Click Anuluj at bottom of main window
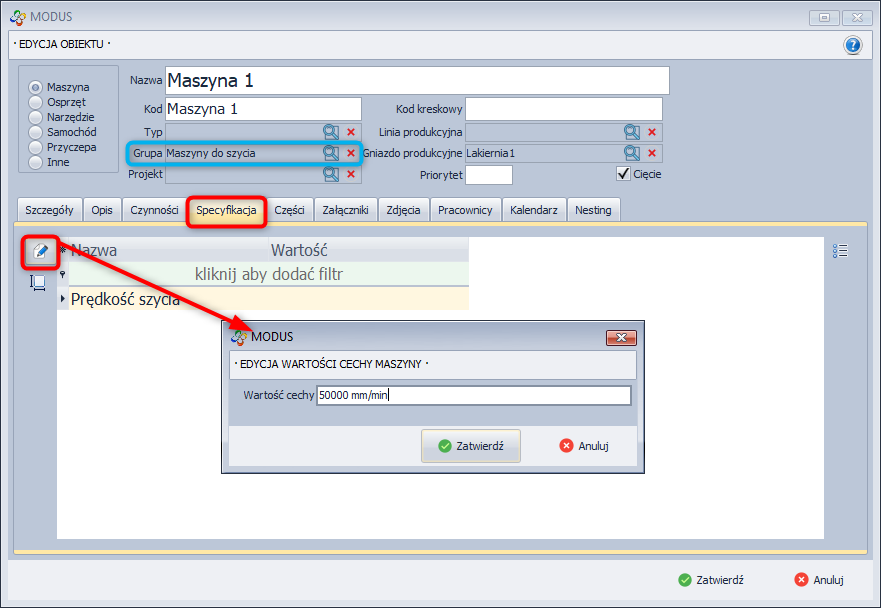 point(819,580)
